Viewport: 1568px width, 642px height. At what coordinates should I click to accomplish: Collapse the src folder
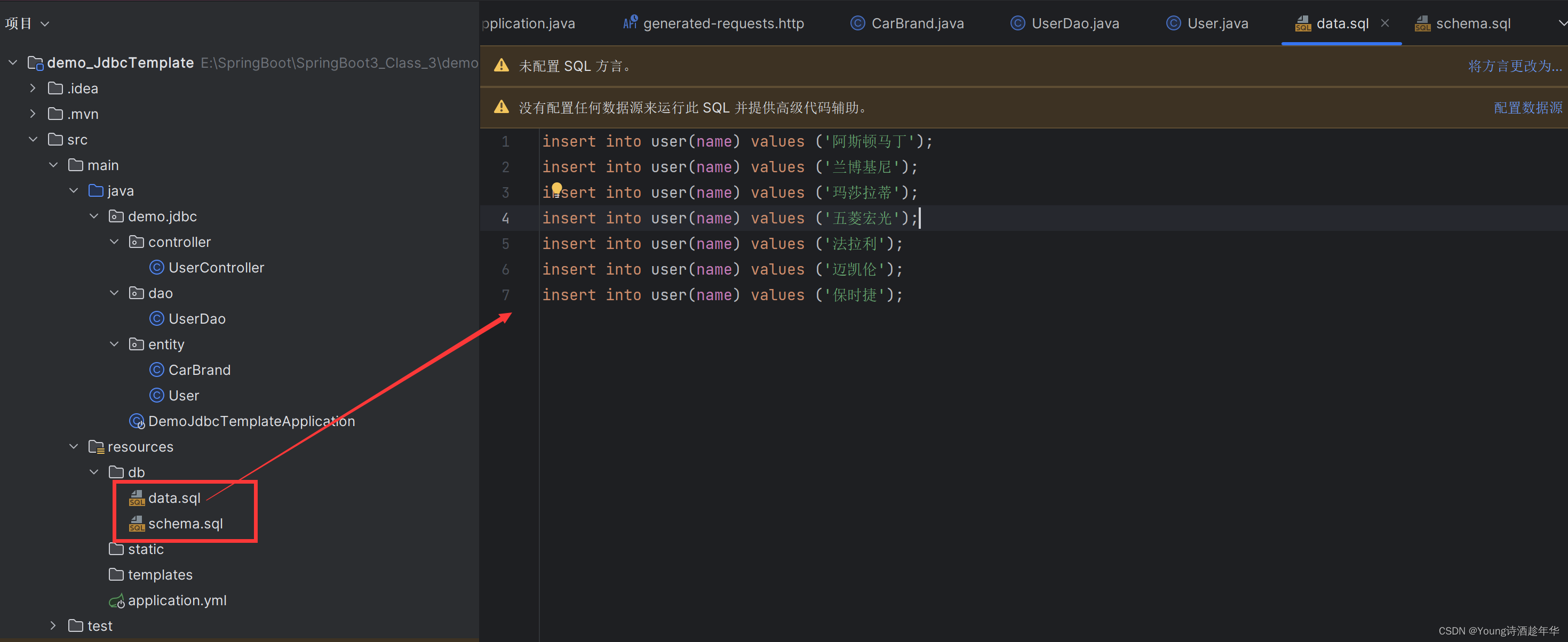coord(33,139)
